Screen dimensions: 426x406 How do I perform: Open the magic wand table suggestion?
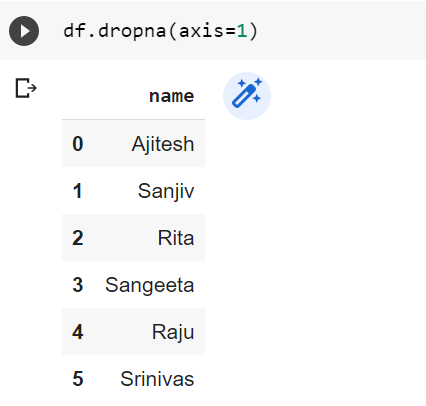[247, 96]
